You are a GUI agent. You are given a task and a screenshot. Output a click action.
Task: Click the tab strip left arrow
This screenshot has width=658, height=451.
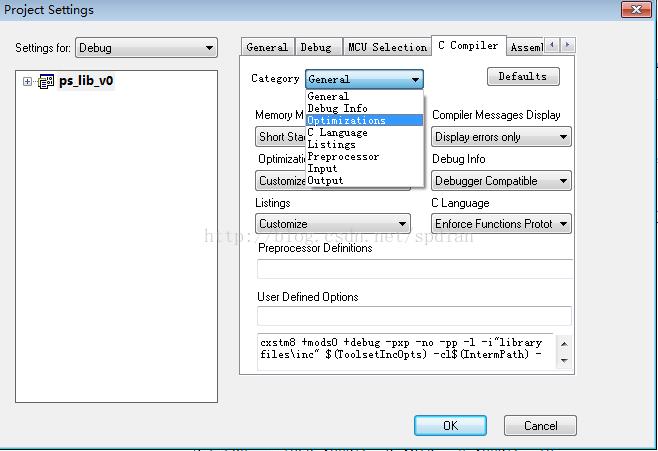[552, 44]
